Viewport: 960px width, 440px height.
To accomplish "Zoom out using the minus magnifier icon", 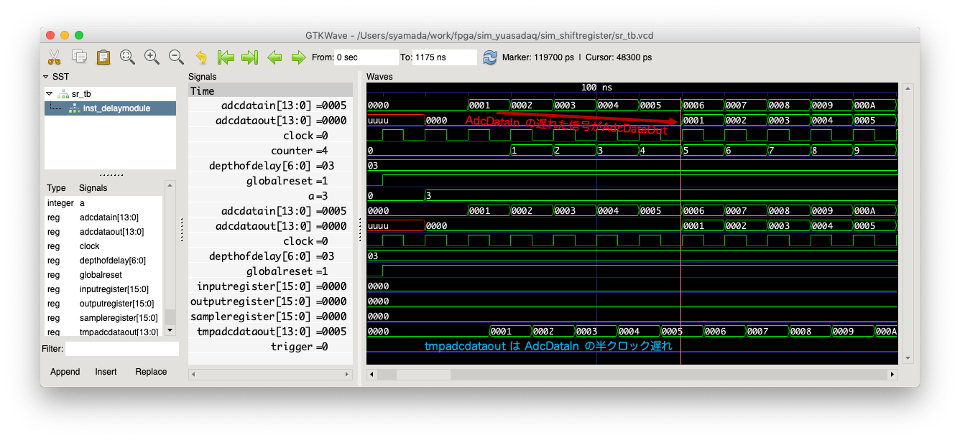I will [x=176, y=57].
